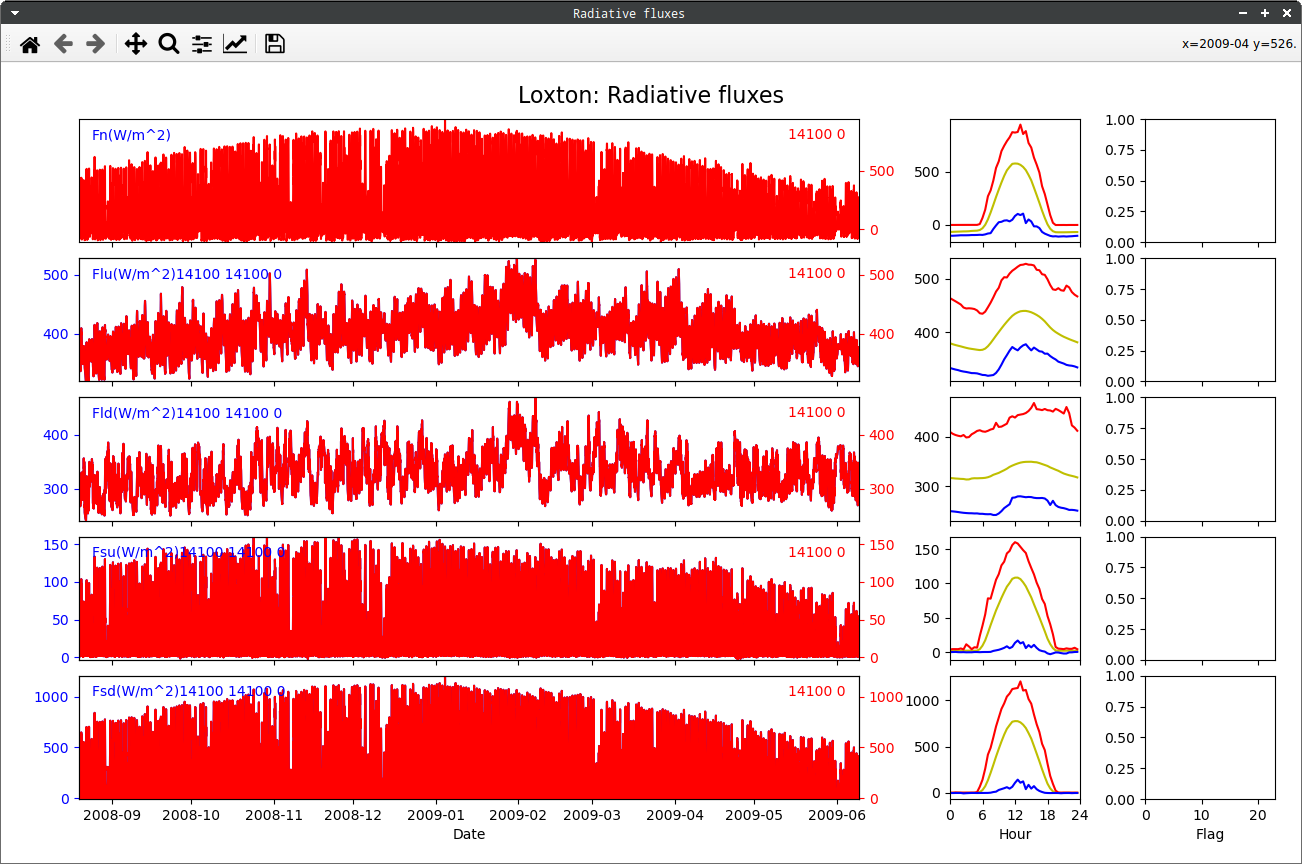
Task: Click the red '14100 0' label in Fsd panel
Action: (816, 691)
